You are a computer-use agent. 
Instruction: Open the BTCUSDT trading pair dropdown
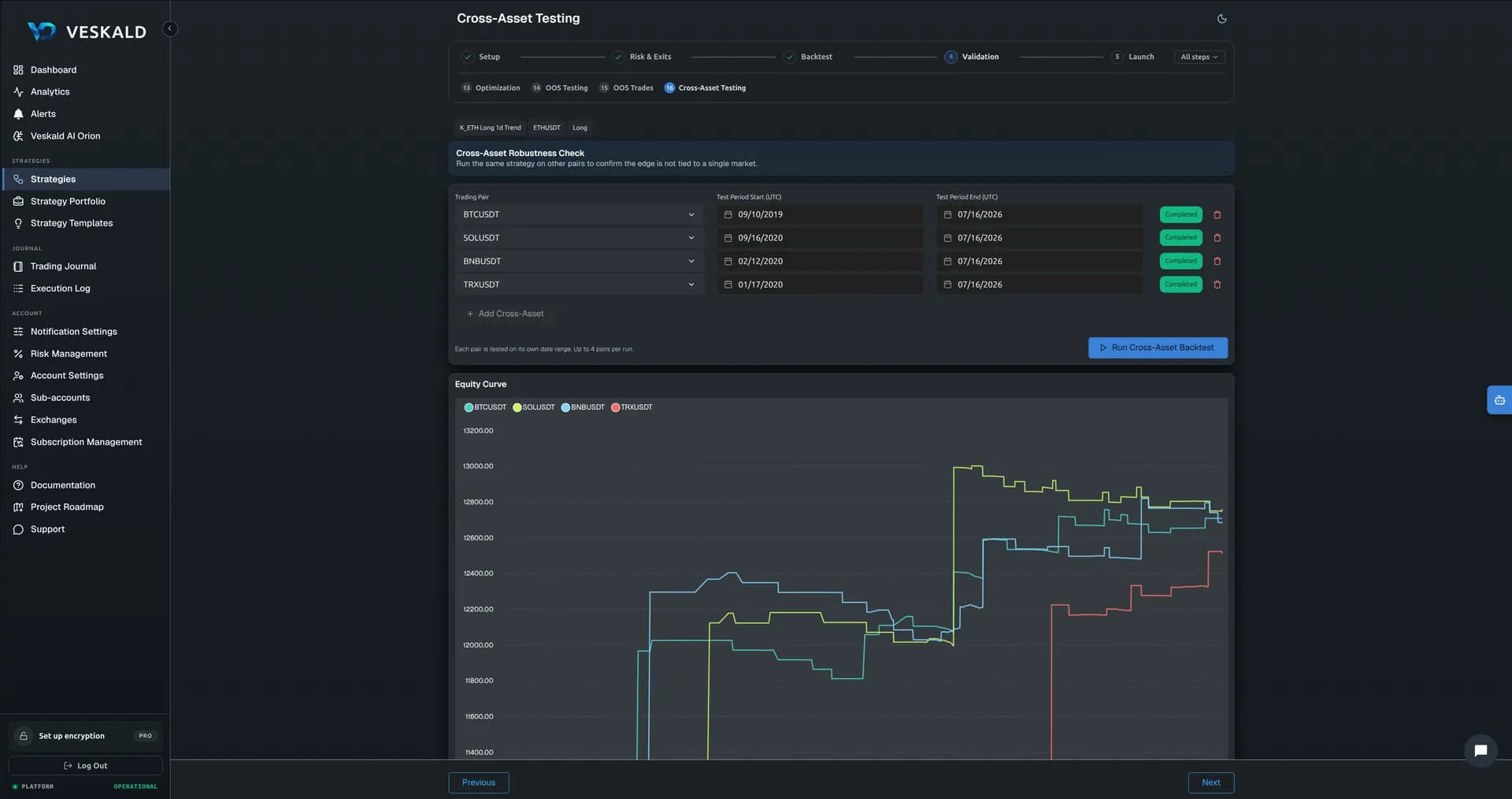(x=580, y=214)
